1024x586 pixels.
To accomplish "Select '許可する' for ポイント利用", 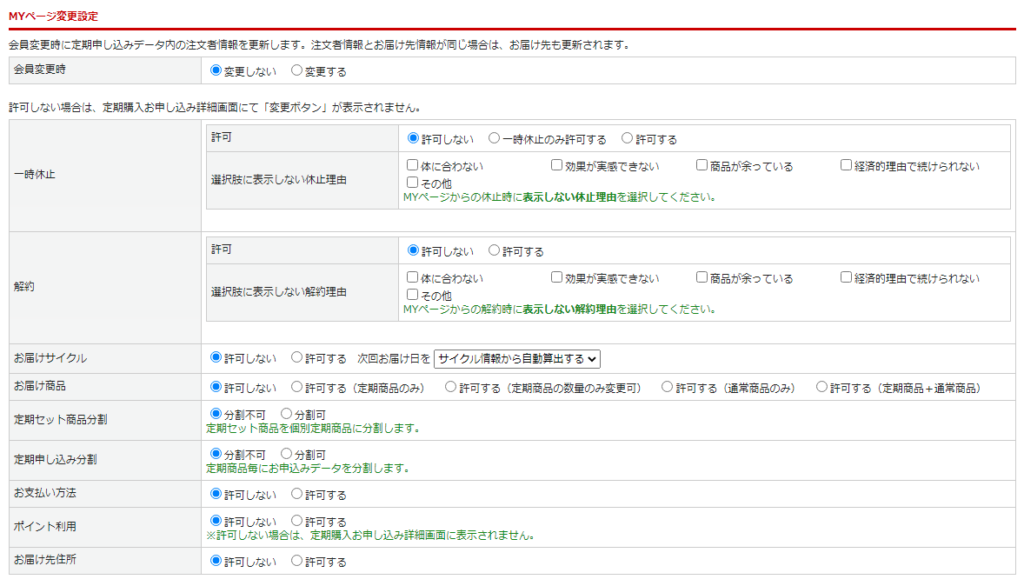I will (x=297, y=521).
